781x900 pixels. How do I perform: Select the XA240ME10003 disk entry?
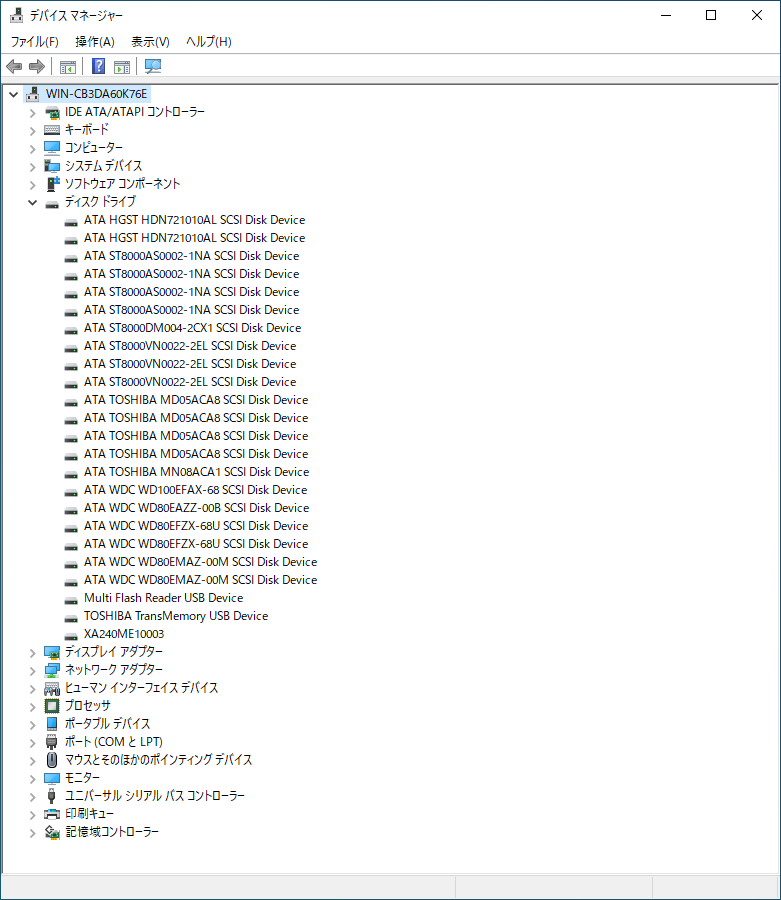point(124,634)
